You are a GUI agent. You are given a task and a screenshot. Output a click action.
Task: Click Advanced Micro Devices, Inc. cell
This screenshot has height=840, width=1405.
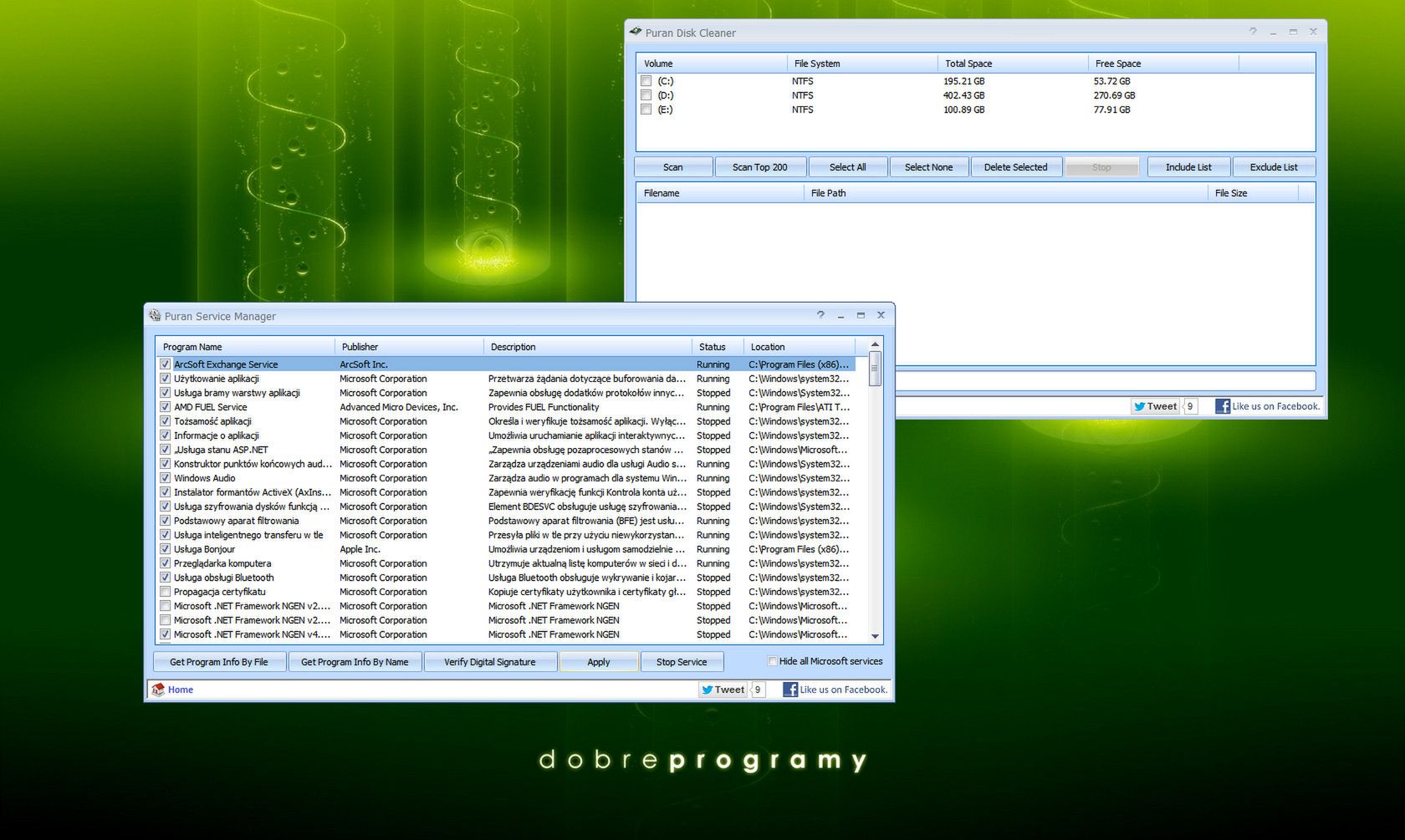click(399, 407)
